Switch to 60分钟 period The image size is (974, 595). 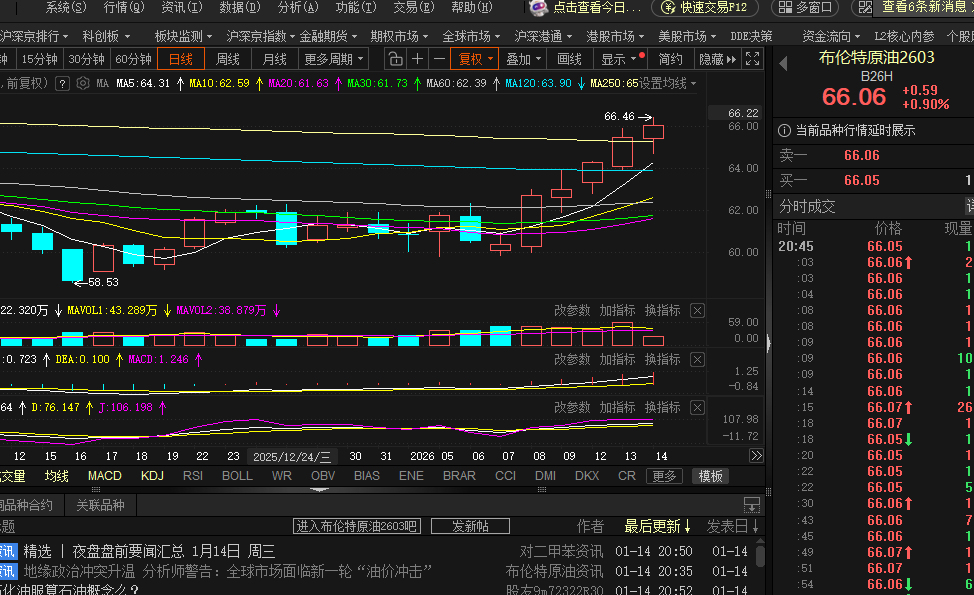tap(134, 60)
